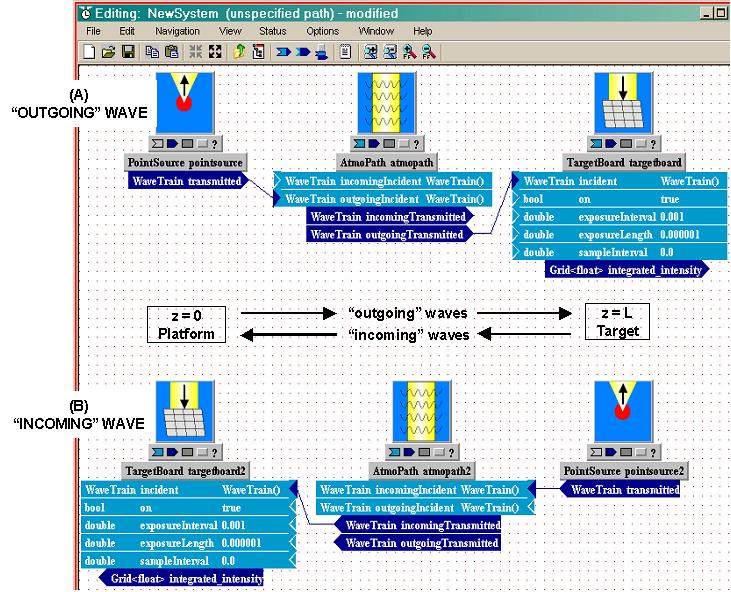
Task: Click targetboard's sampleInterval value 0.0
Action: [667, 252]
